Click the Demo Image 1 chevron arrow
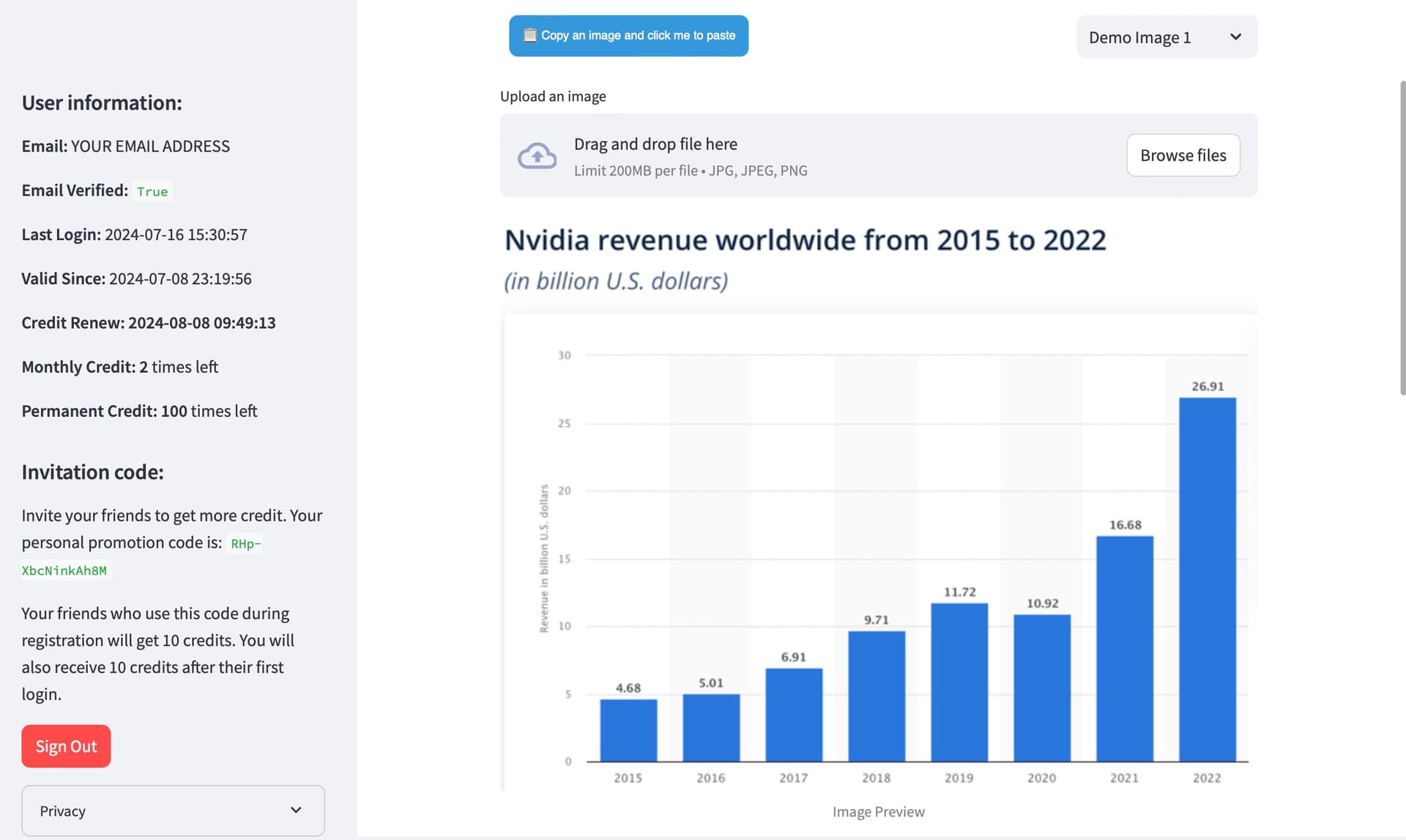 click(x=1235, y=37)
